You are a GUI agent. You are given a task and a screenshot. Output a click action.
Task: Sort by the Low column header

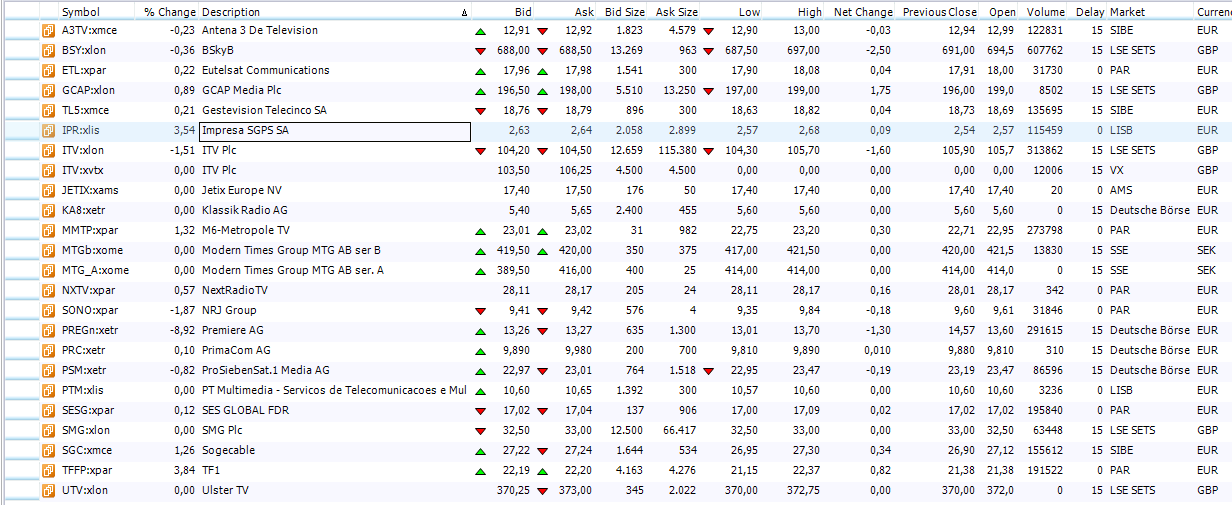pos(749,12)
